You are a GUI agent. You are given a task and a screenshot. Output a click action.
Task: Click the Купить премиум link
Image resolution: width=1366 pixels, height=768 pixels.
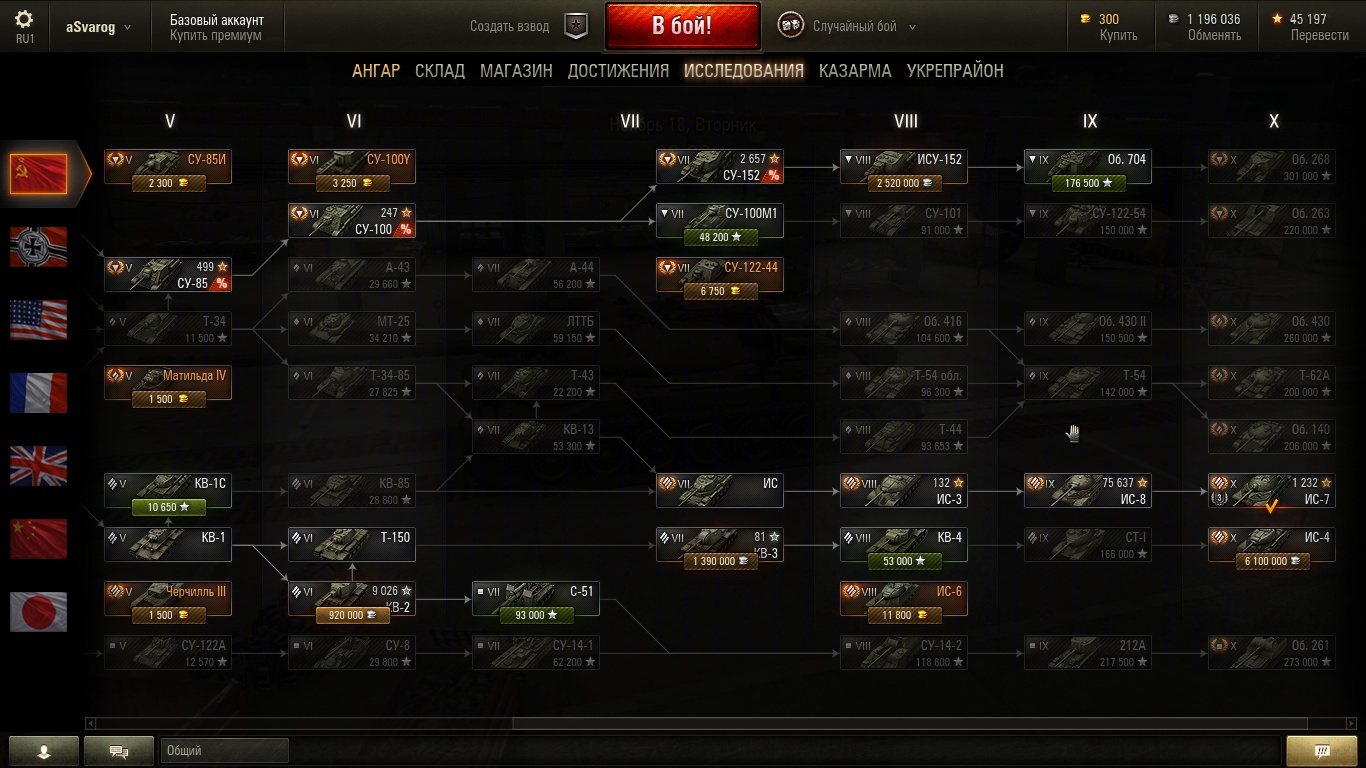(x=216, y=35)
